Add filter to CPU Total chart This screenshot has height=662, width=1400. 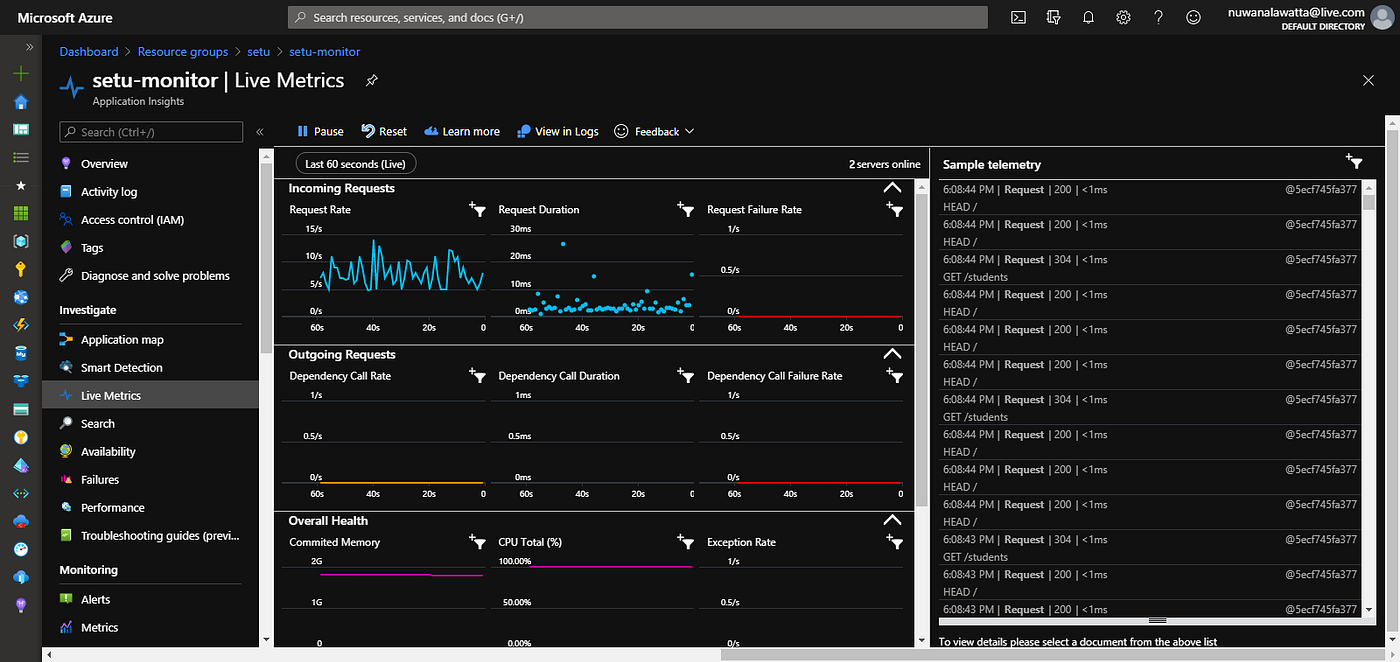[685, 541]
